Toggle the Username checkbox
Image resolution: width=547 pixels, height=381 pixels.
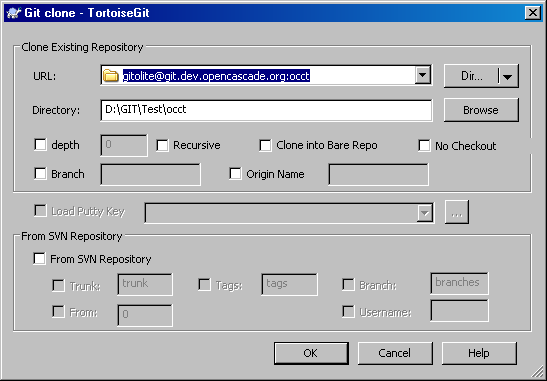(x=348, y=312)
